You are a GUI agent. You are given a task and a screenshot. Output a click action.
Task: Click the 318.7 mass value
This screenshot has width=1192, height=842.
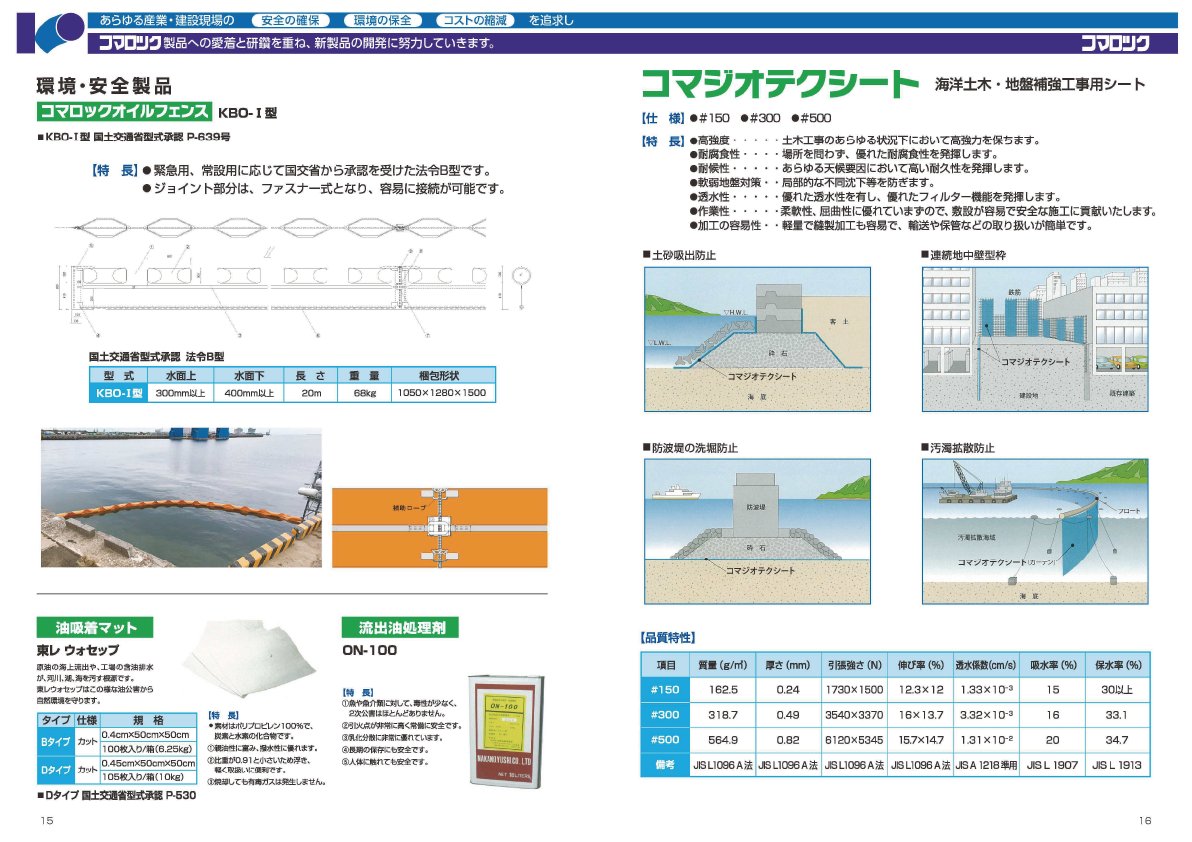point(723,715)
